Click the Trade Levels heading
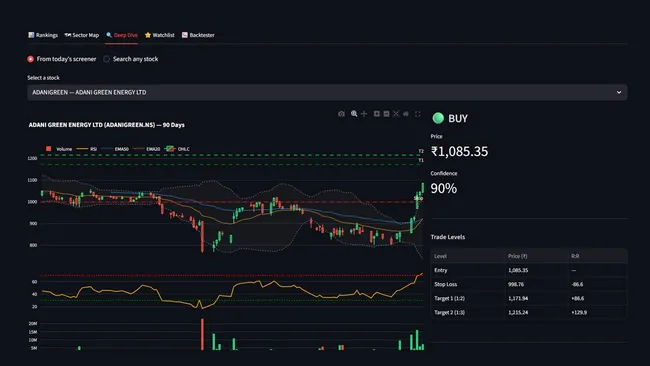This screenshot has width=650, height=366. tap(448, 237)
